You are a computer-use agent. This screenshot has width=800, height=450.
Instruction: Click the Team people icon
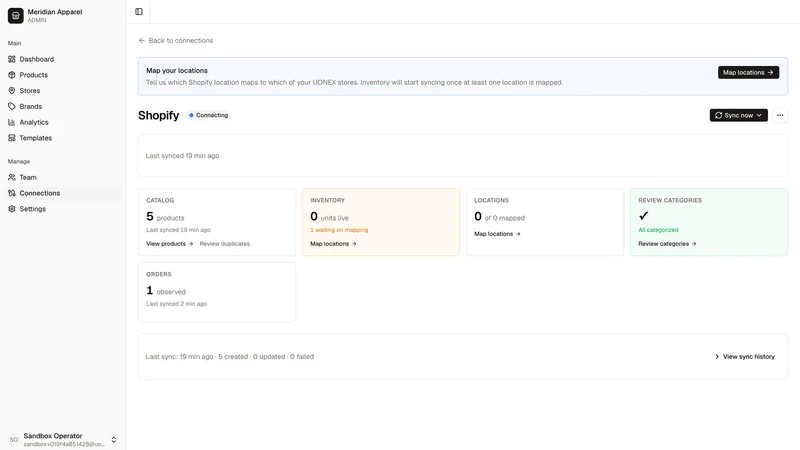(12, 178)
